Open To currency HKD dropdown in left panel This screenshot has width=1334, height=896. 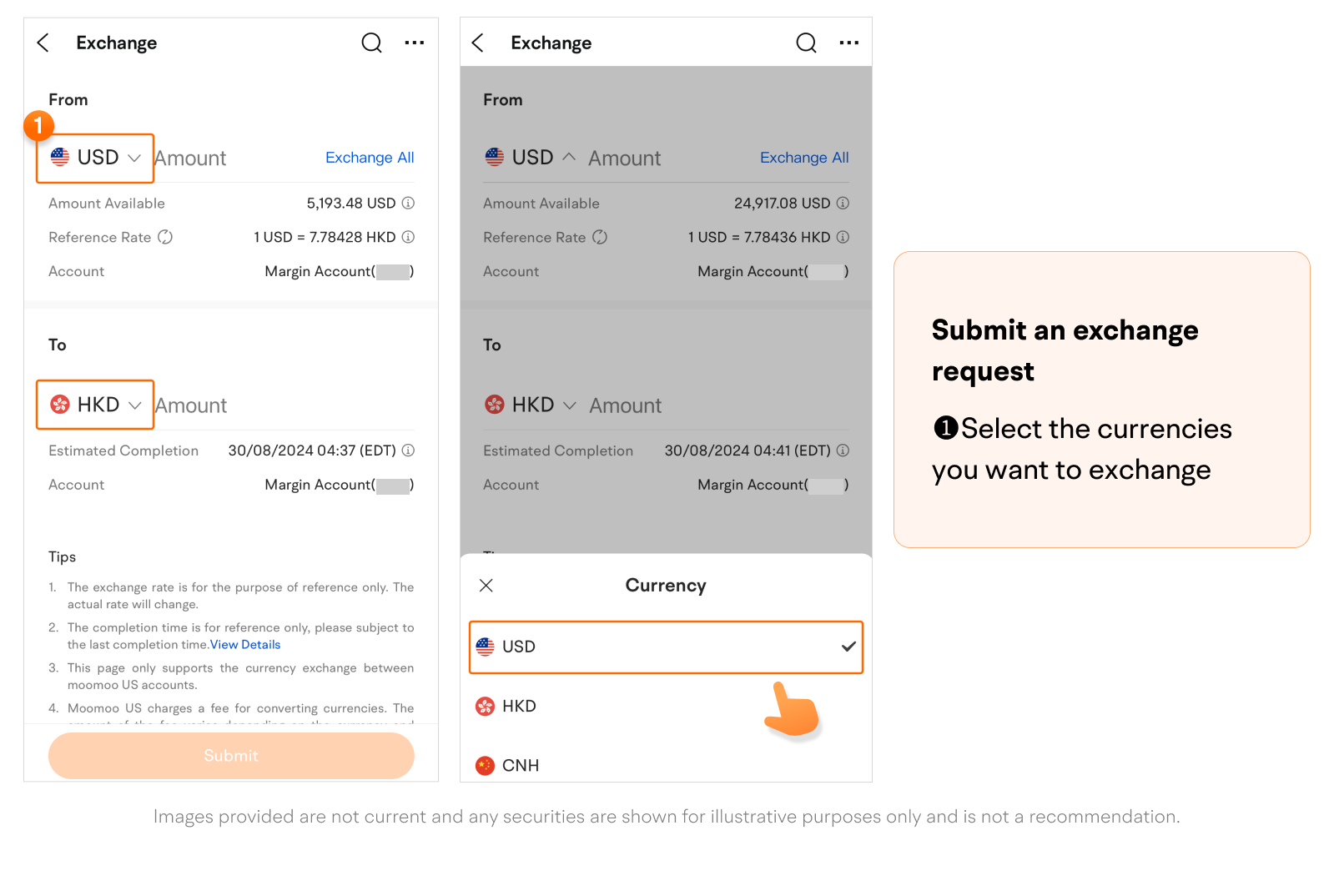tap(95, 405)
